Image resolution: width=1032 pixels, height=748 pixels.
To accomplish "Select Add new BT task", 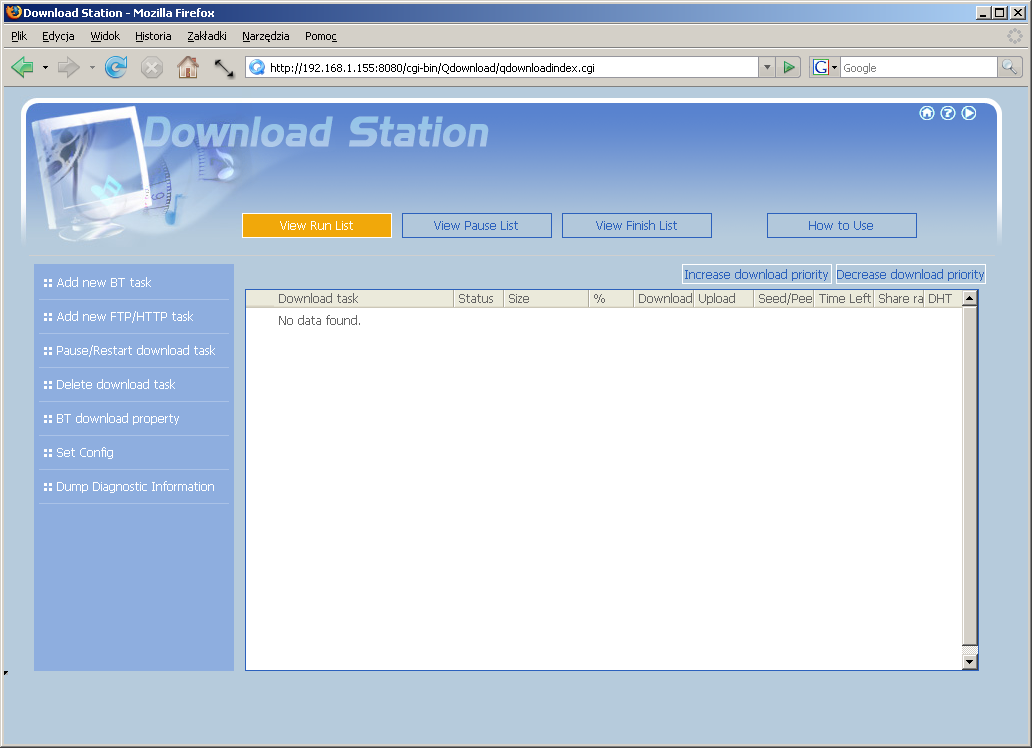I will [104, 282].
